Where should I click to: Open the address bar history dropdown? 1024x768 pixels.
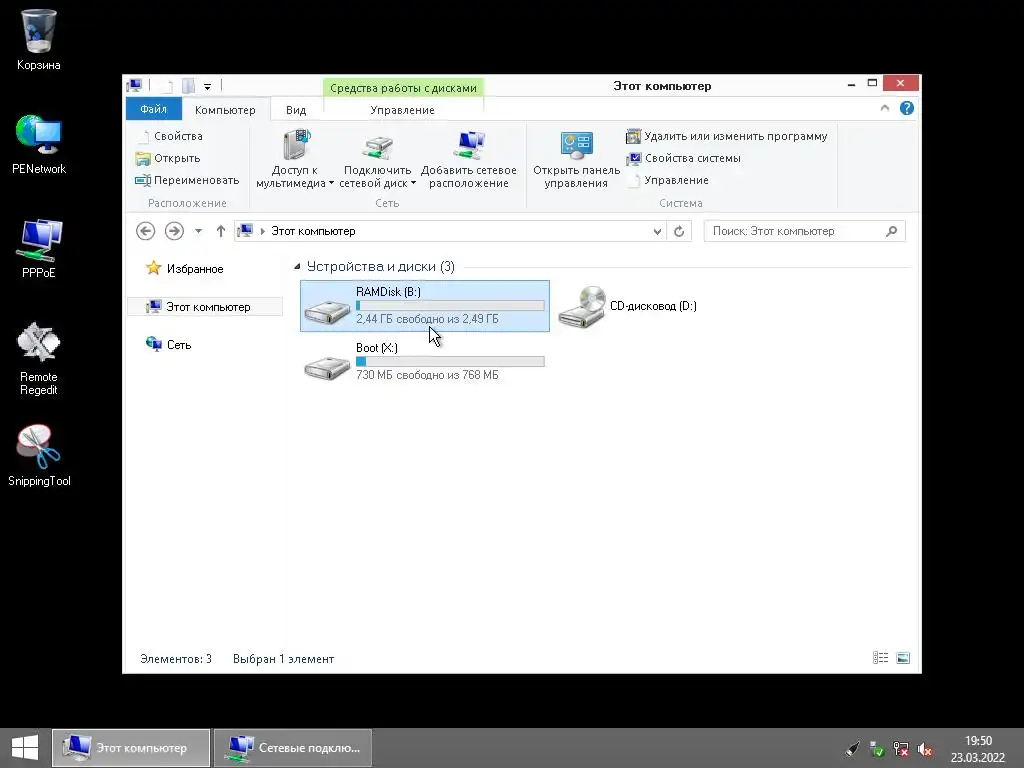coord(657,231)
